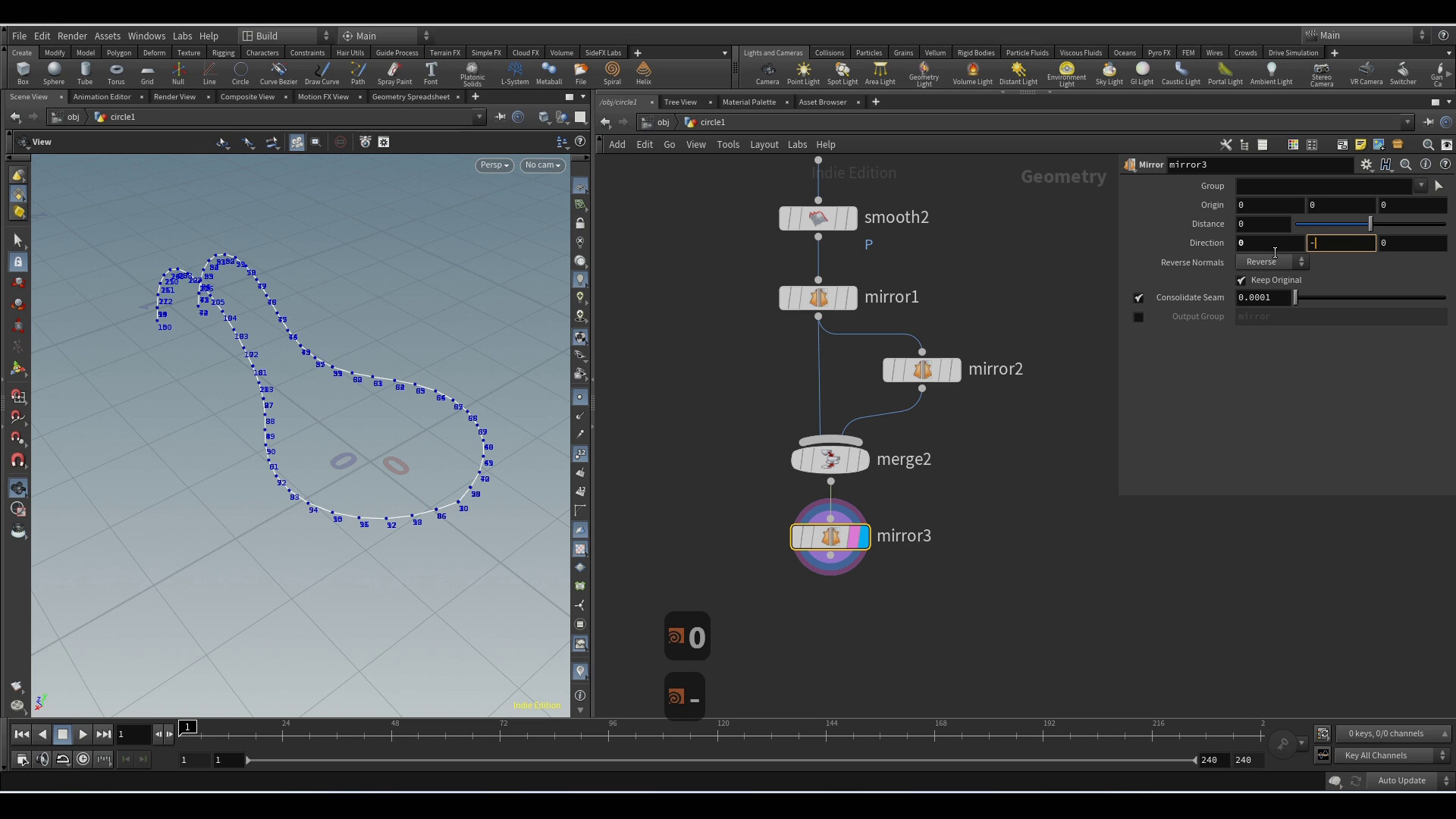Open the Asset Browser tab
This screenshot has width=1456, height=819.
click(822, 102)
